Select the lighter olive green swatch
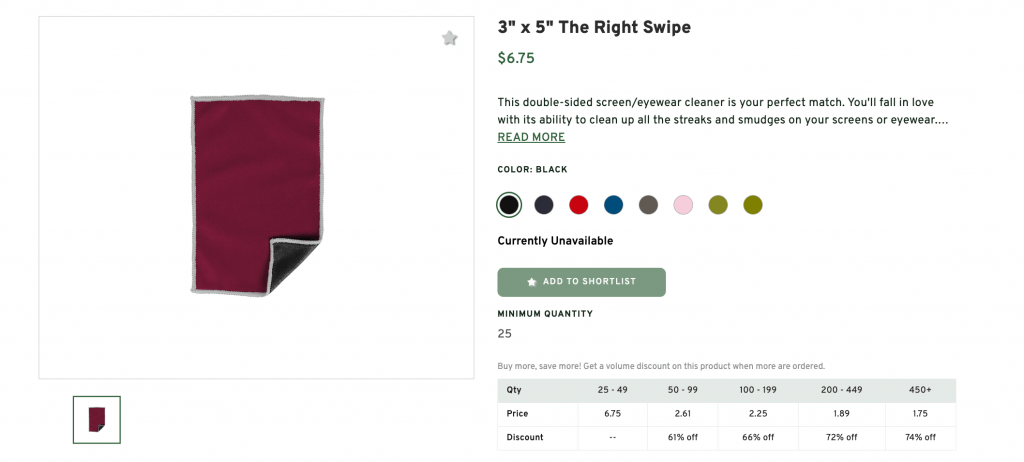Screen dimensions: 1024x462 (x=718, y=205)
